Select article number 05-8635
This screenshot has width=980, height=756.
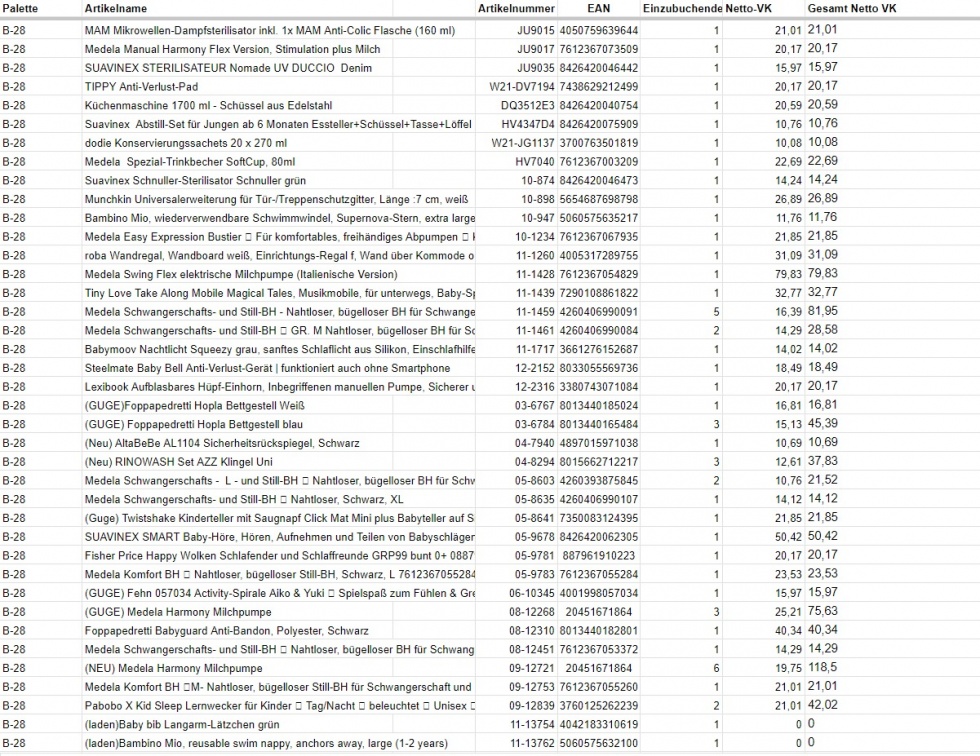[535, 499]
